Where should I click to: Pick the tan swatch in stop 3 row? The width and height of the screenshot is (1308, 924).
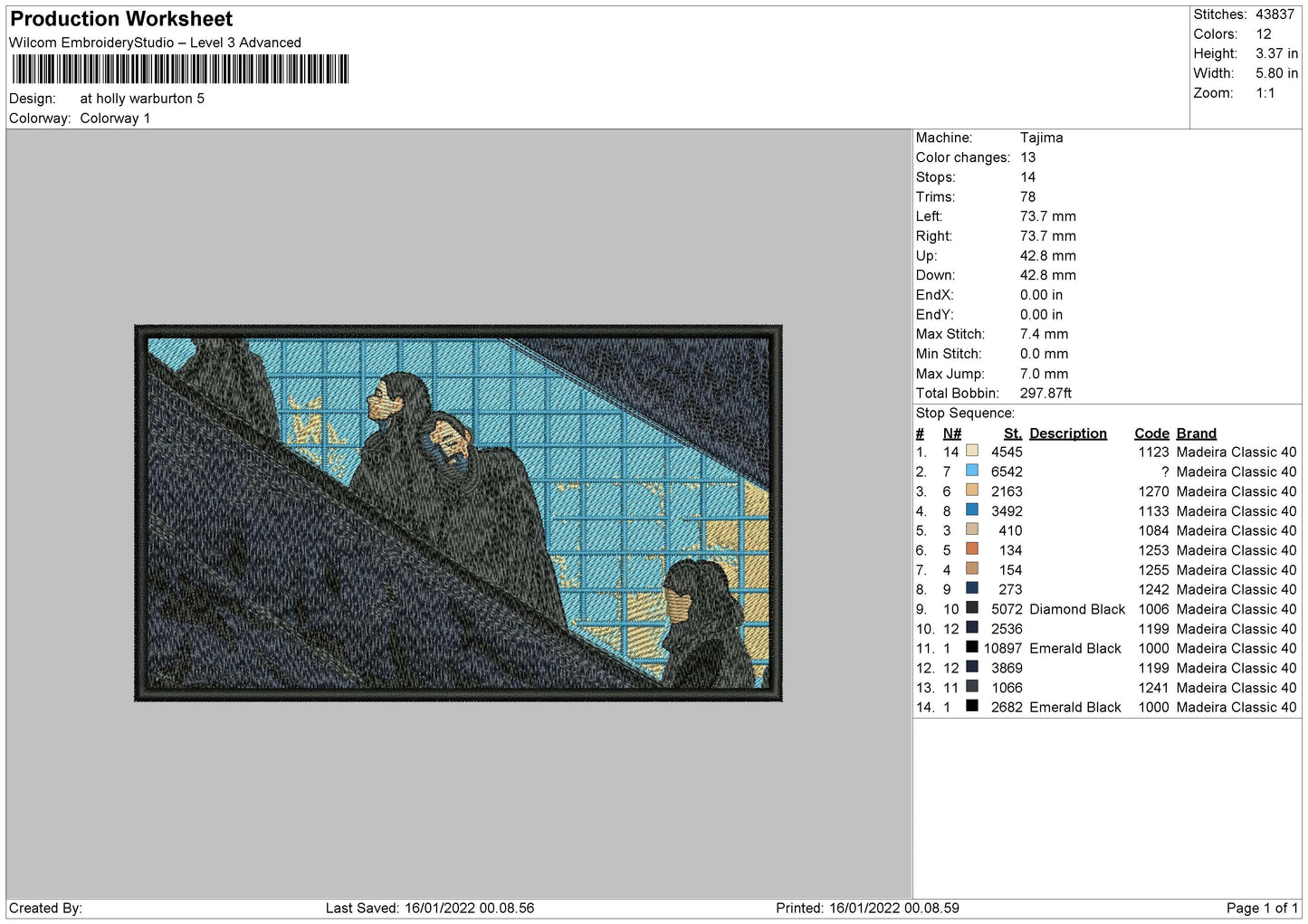tap(972, 491)
